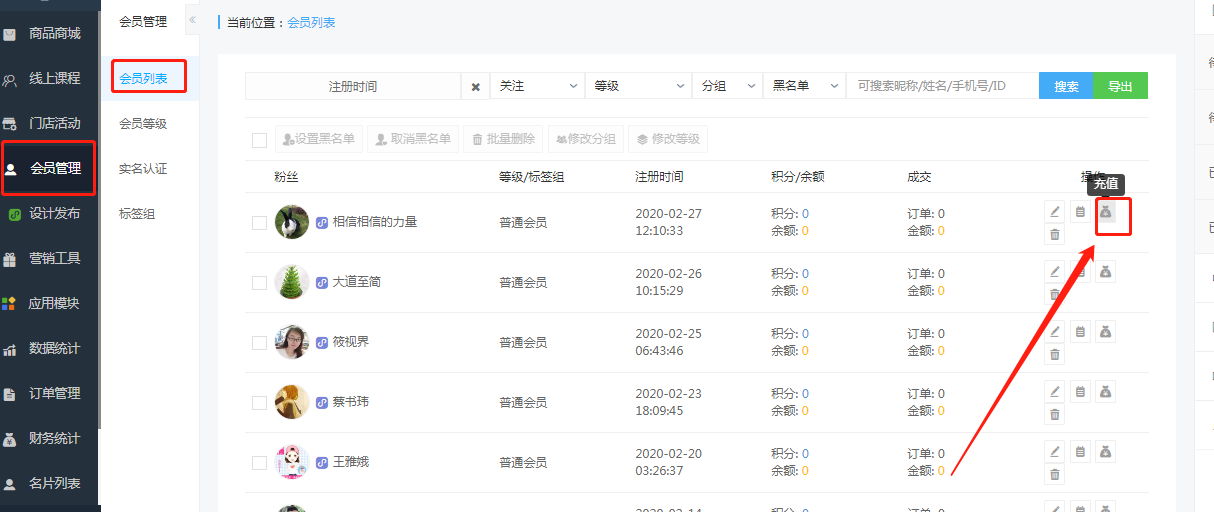Open recharge money-bag icon for 大道至简

tap(1105, 271)
